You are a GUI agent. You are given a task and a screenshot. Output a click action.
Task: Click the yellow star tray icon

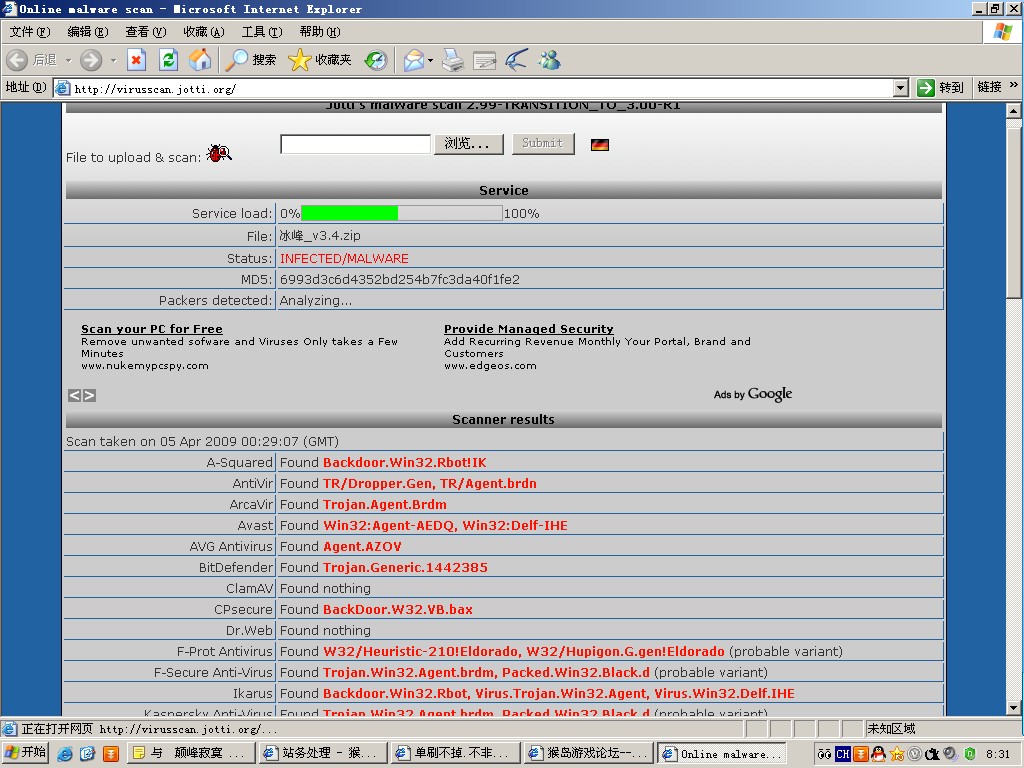(897, 754)
